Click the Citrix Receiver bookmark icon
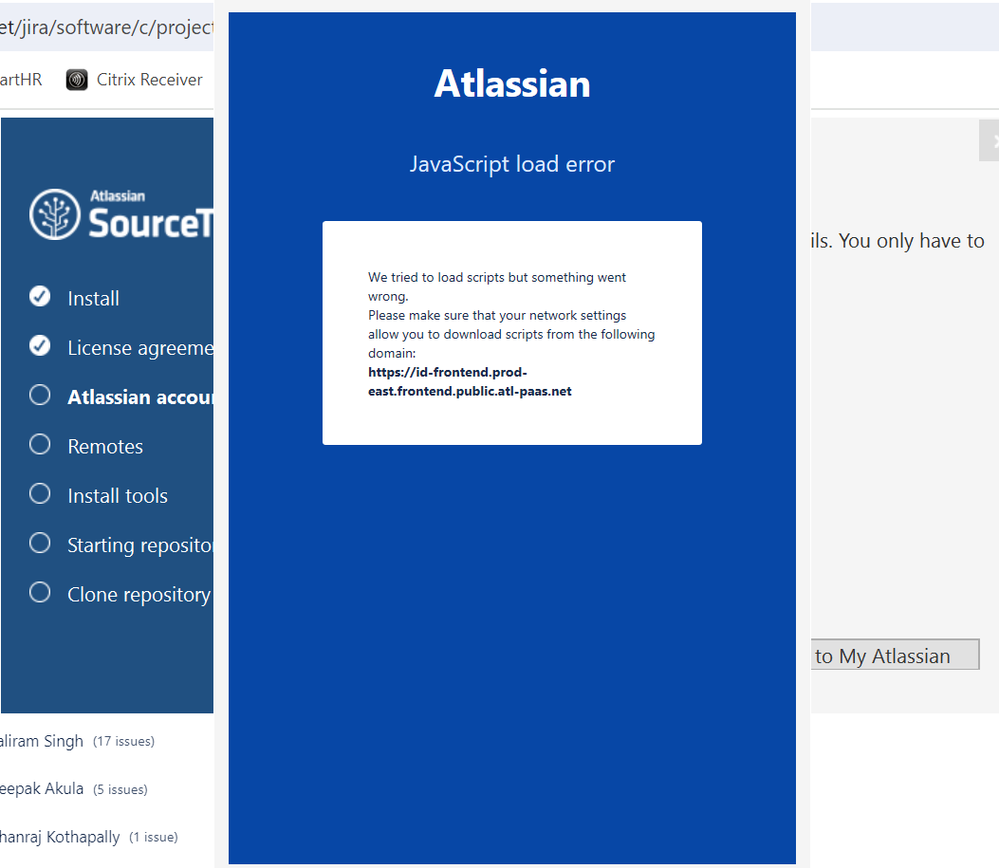The image size is (999, 868). 76,80
